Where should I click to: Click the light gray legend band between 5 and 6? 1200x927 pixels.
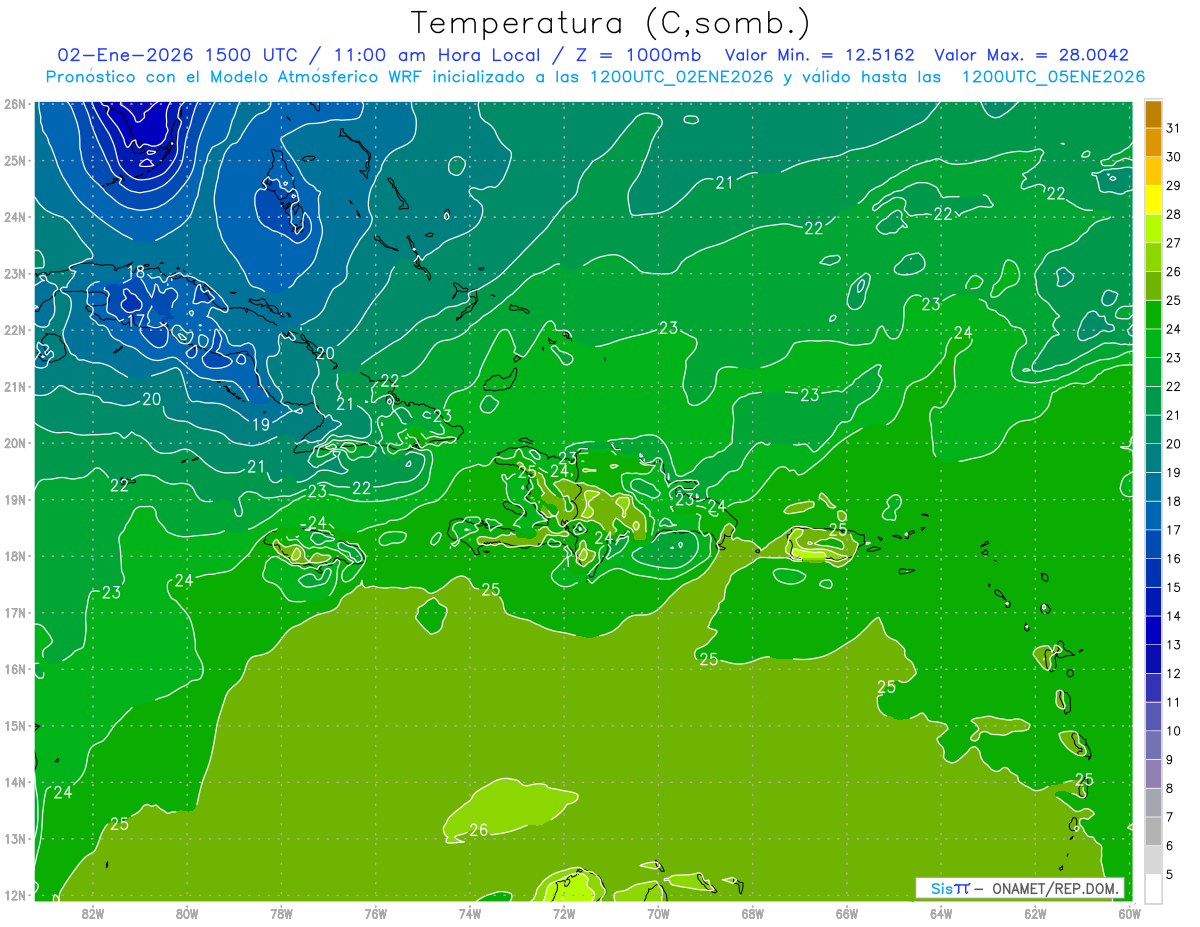(x=1153, y=860)
